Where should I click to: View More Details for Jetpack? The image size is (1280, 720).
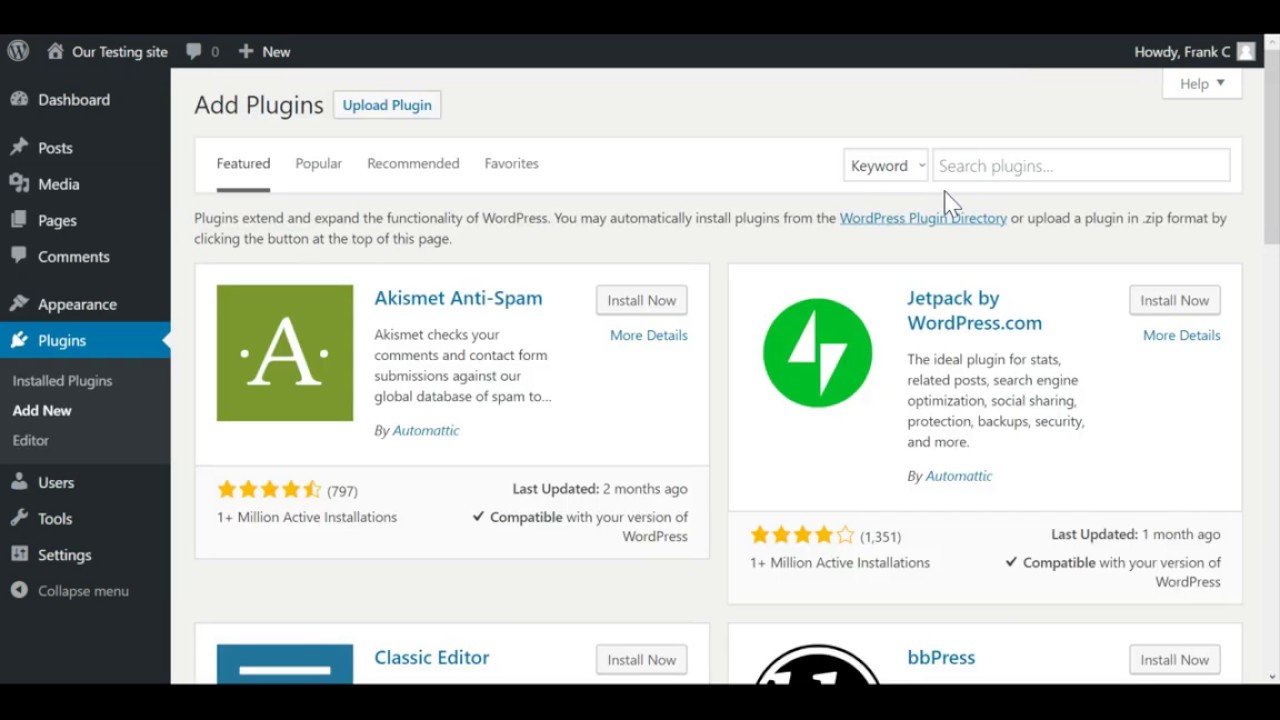click(1182, 336)
